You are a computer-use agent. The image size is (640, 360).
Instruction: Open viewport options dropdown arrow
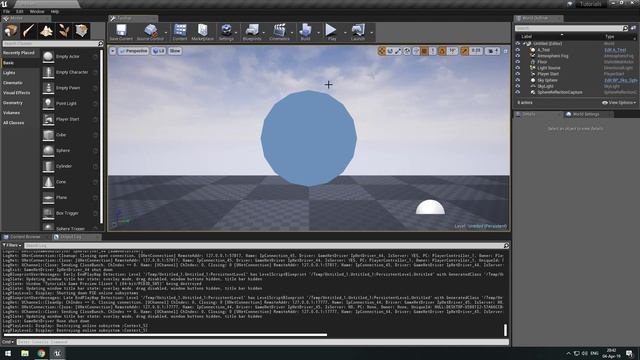point(113,51)
